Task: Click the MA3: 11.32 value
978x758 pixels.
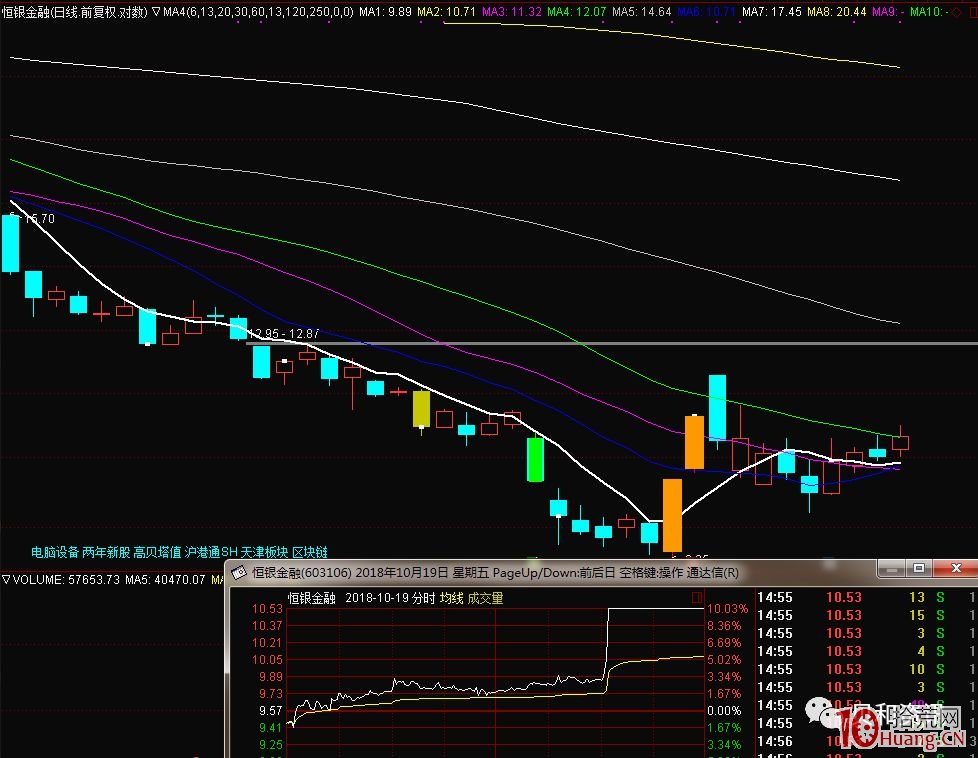Action: pyautogui.click(x=512, y=11)
